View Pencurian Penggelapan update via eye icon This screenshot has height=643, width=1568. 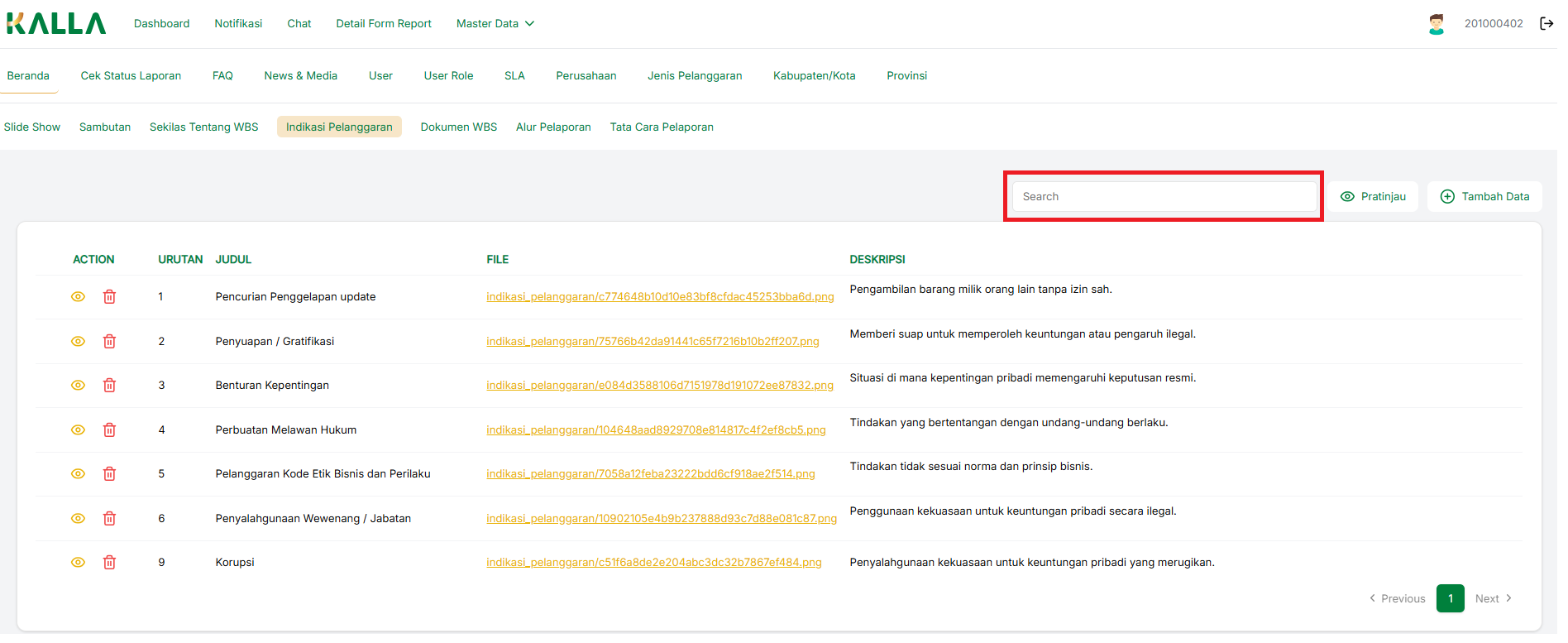click(78, 297)
